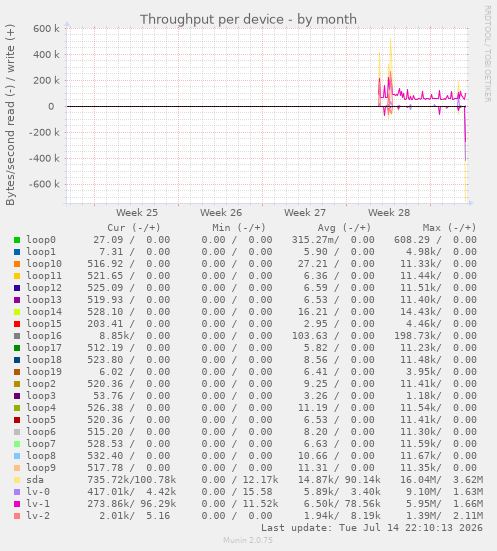Click loop0 average value 315.27m
Viewport: 497px width, 551px height.
coord(315,240)
